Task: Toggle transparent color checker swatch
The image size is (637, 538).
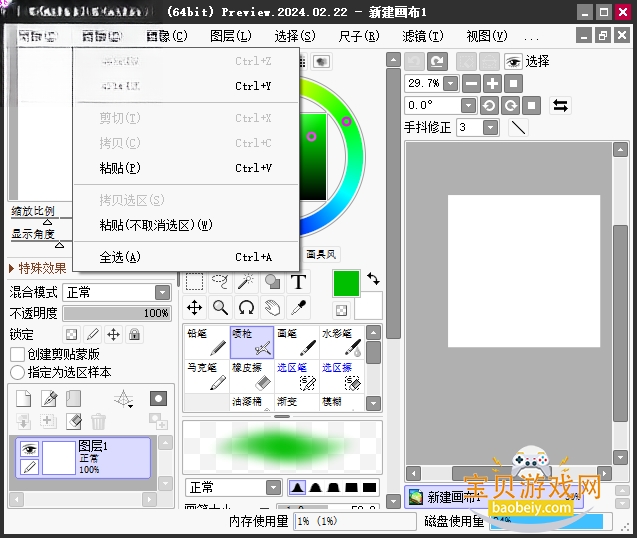Action: (341, 311)
